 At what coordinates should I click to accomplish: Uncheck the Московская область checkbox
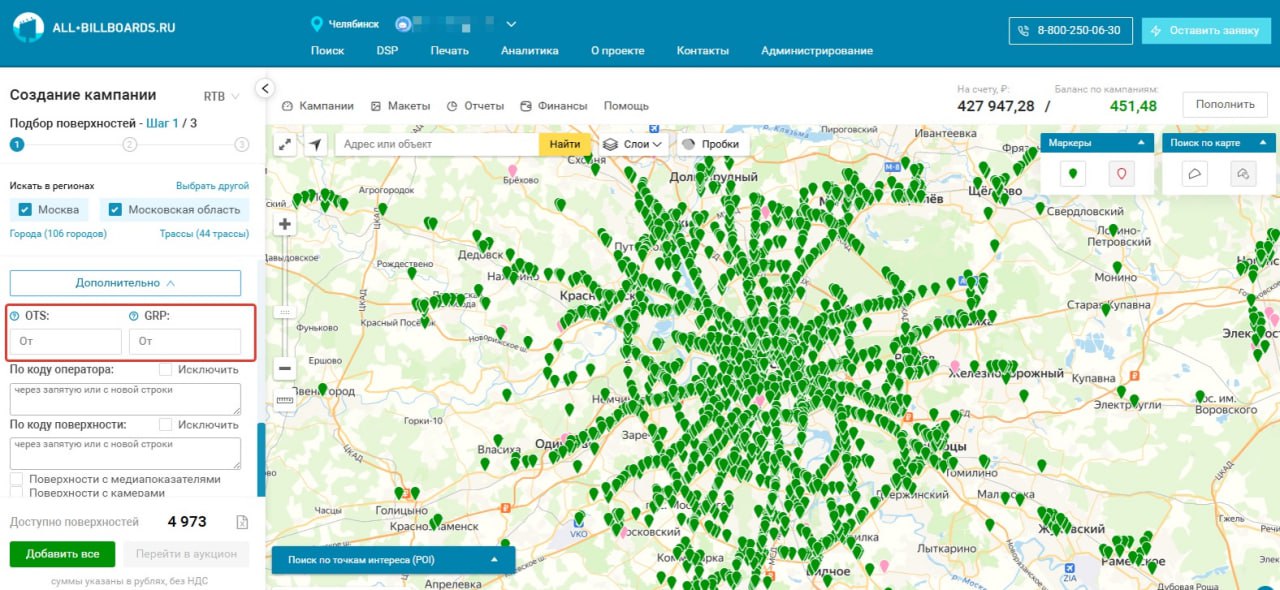pos(115,210)
